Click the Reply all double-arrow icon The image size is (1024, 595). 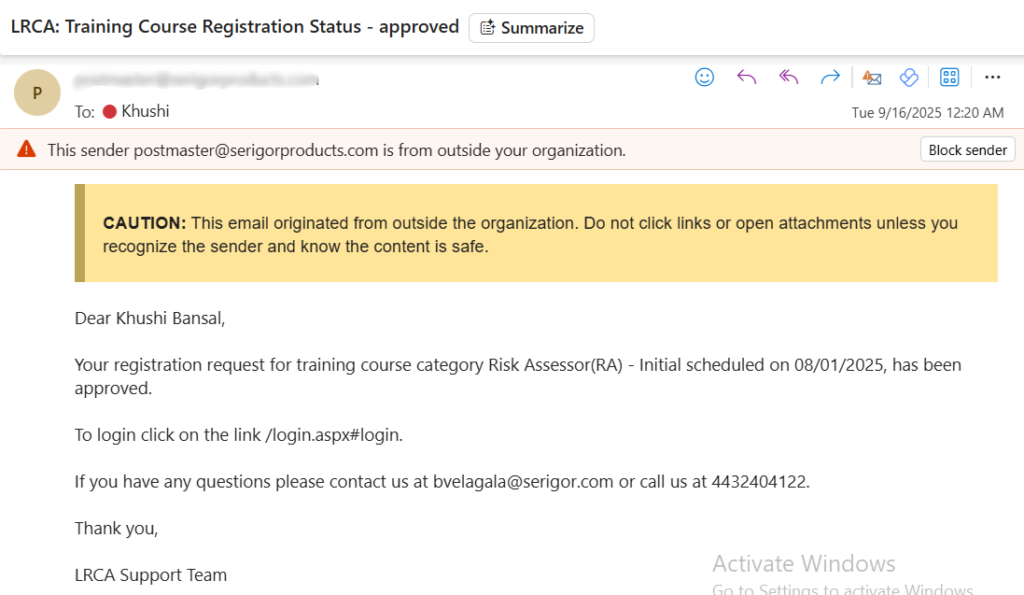click(788, 77)
